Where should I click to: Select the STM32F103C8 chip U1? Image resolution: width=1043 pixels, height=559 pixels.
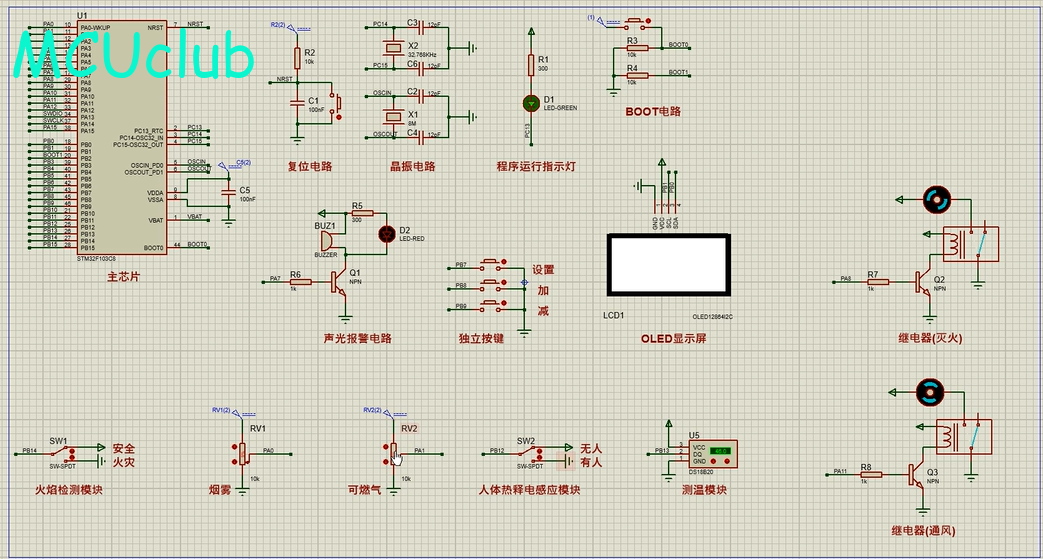pos(121,136)
